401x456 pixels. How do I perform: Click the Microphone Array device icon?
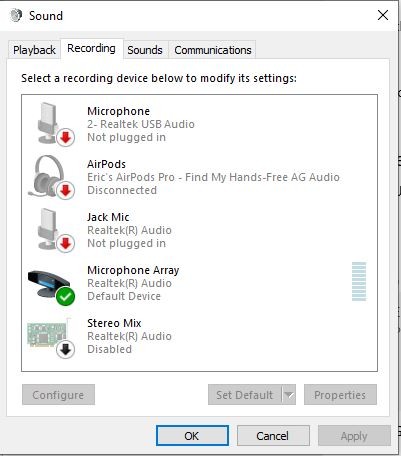point(52,286)
